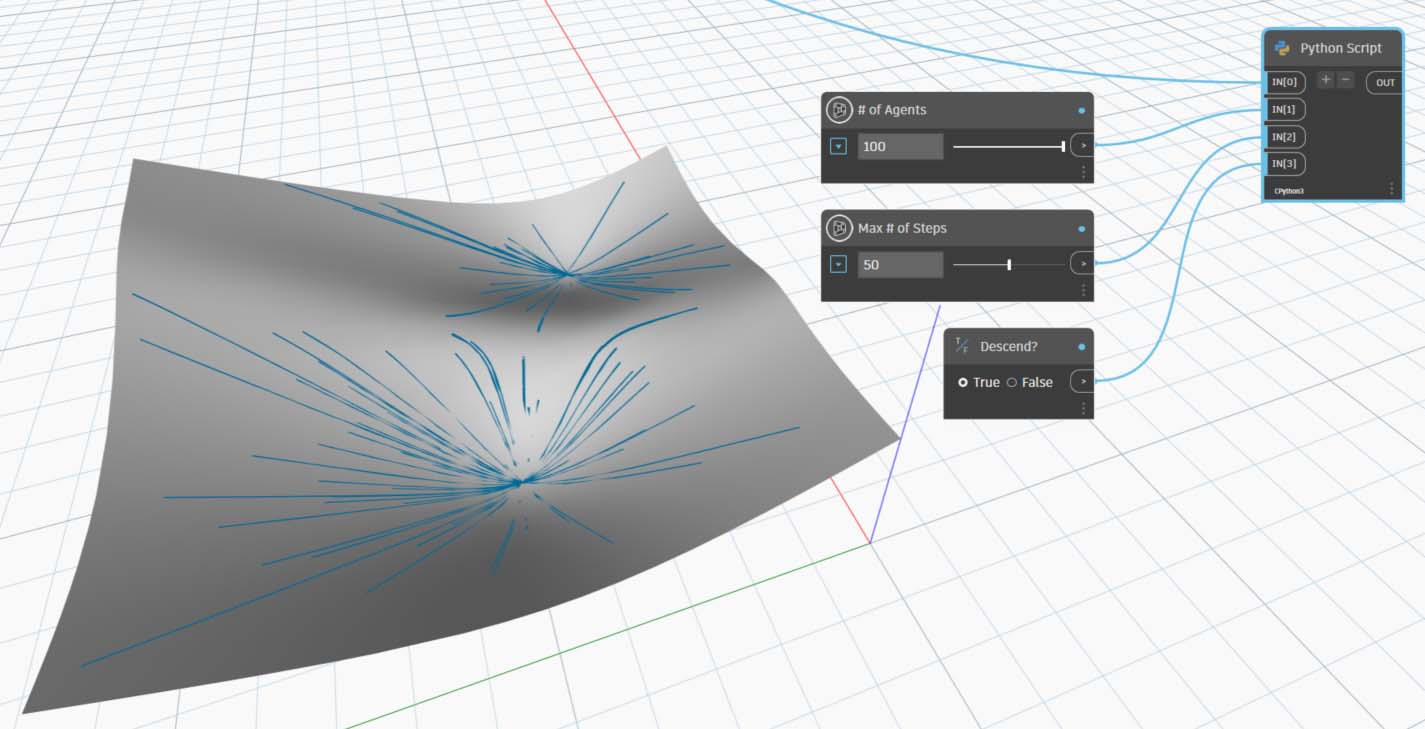The width and height of the screenshot is (1425, 729).
Task: Click the Python logo on Python Script node
Action: (x=1282, y=48)
